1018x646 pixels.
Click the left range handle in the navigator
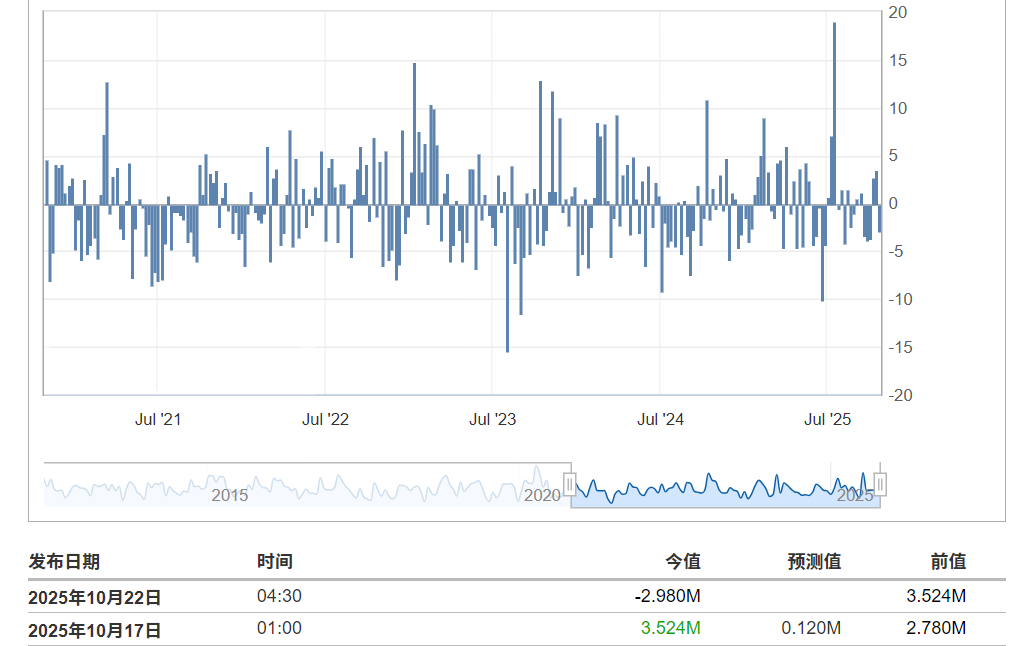point(570,485)
